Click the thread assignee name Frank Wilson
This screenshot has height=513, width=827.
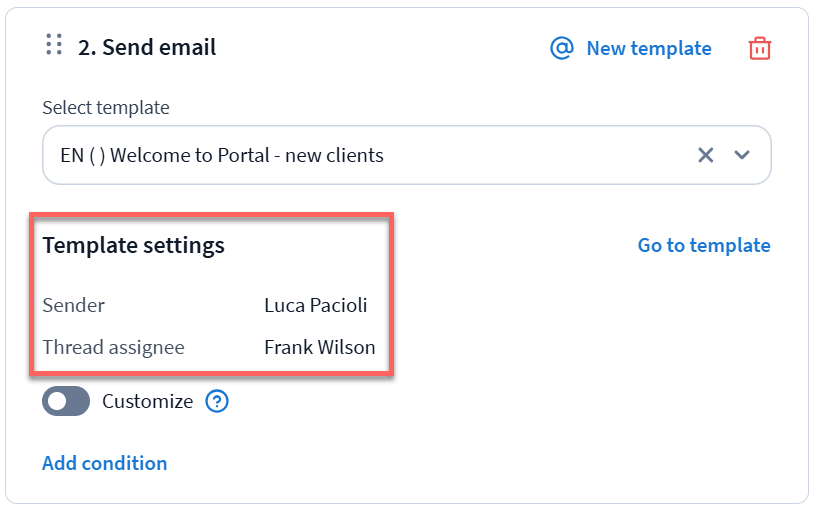[319, 348]
